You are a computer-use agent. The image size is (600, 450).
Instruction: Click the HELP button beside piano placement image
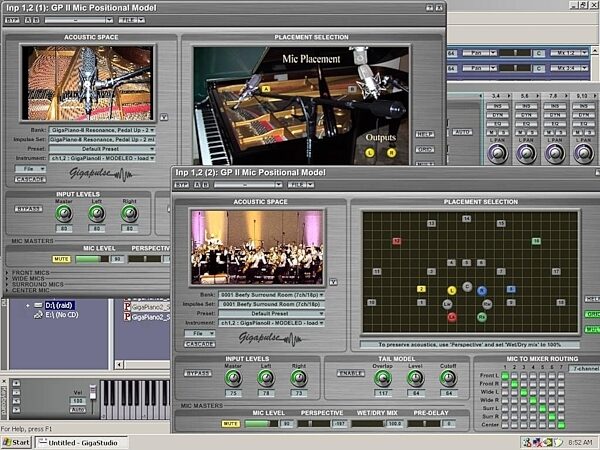coord(425,134)
